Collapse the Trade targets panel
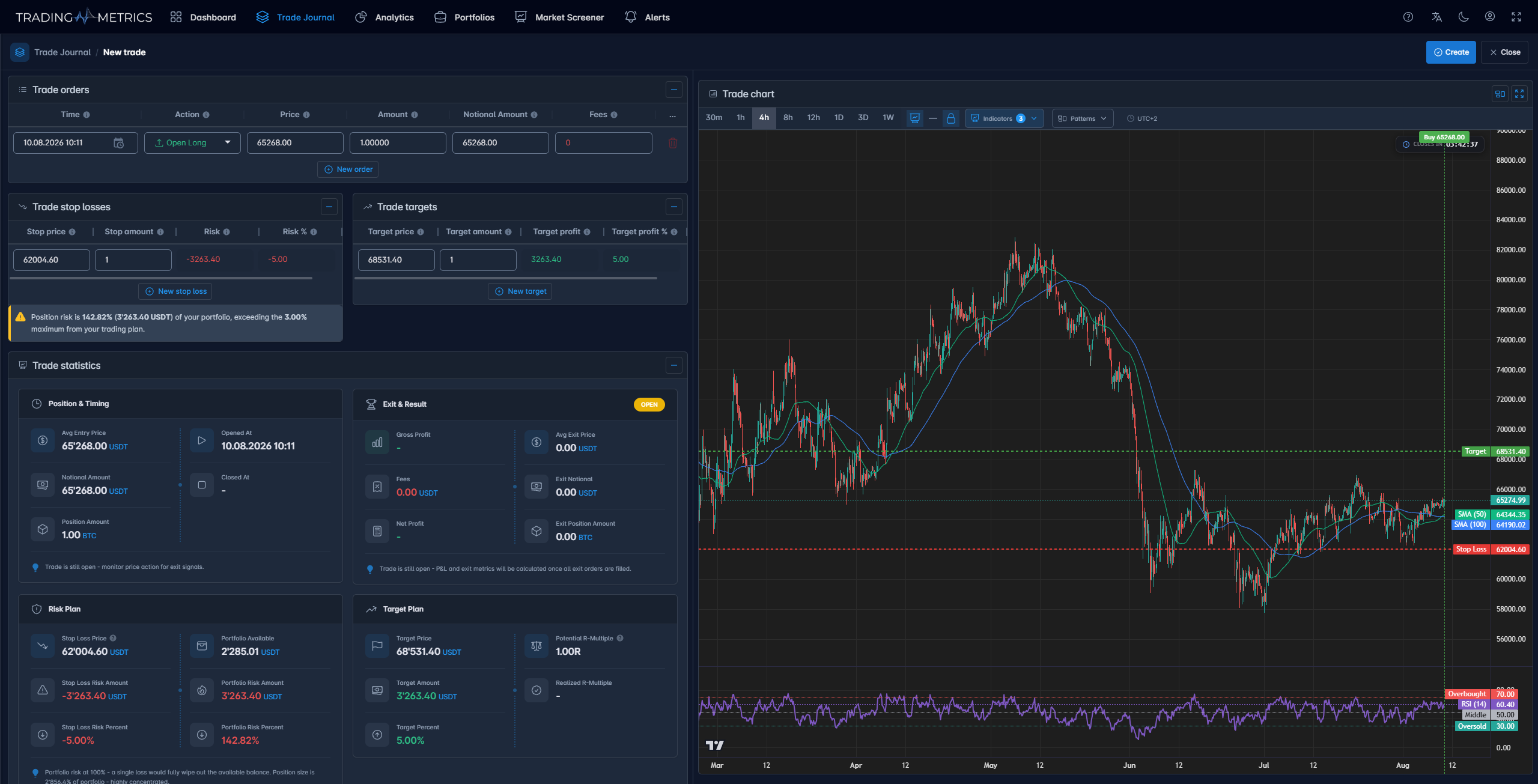Screen dimensions: 1538x784 point(674,207)
